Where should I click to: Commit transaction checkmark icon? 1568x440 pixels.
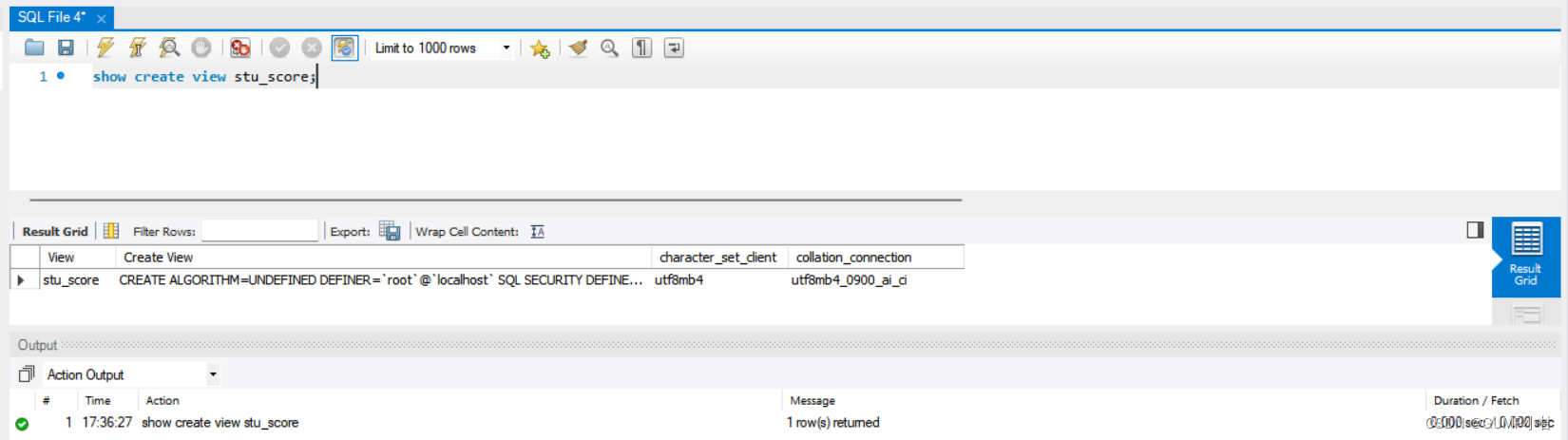tap(279, 48)
